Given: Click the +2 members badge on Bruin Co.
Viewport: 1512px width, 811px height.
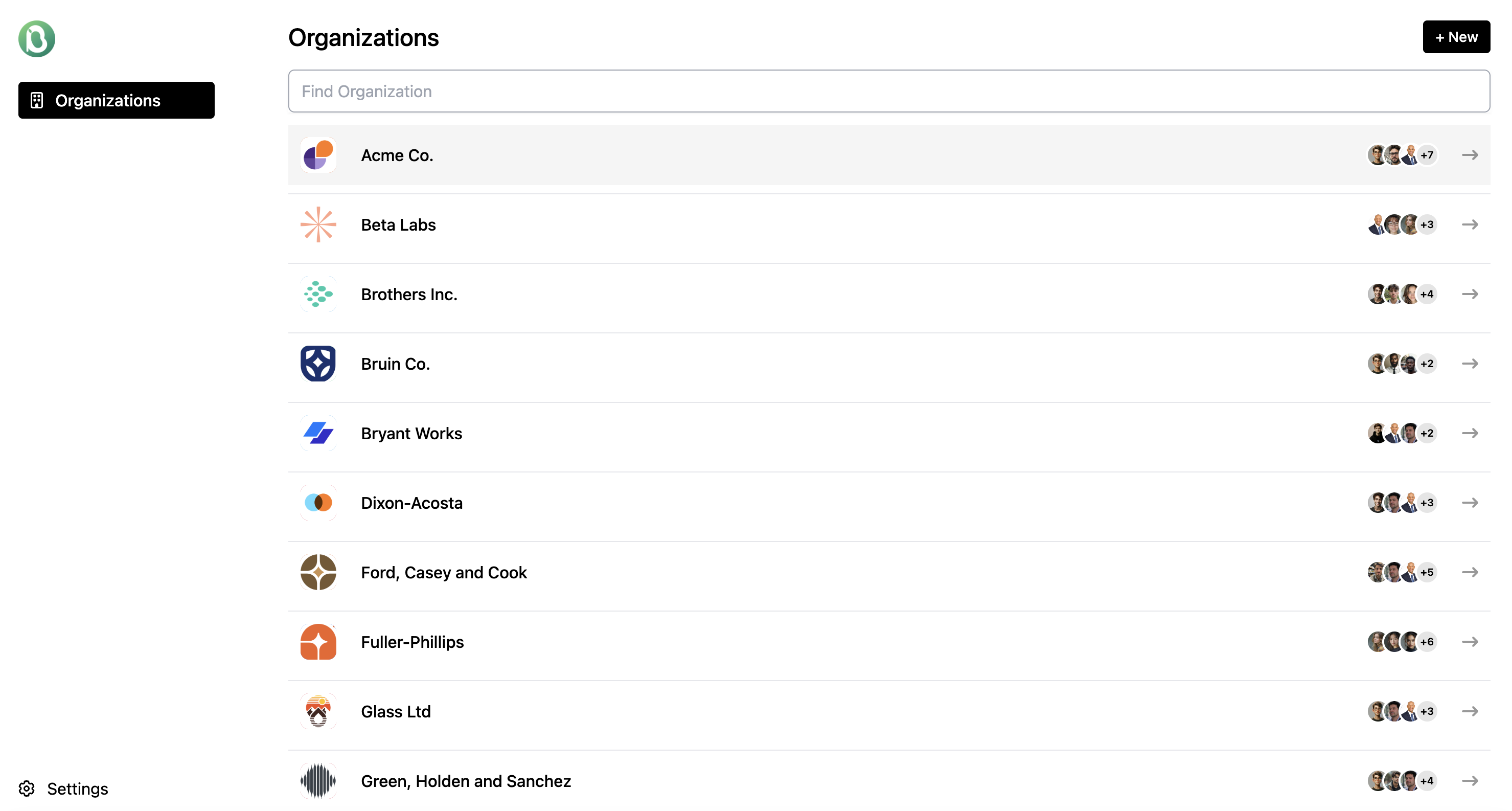Looking at the screenshot, I should coord(1427,364).
